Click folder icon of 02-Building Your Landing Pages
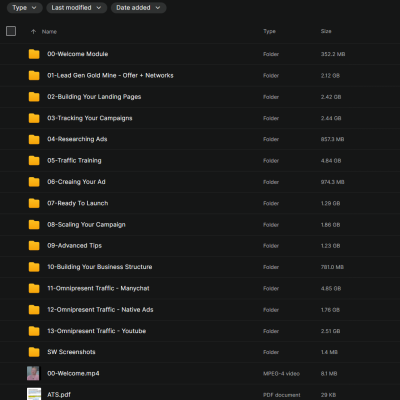This screenshot has height=400, width=400. [x=34, y=97]
